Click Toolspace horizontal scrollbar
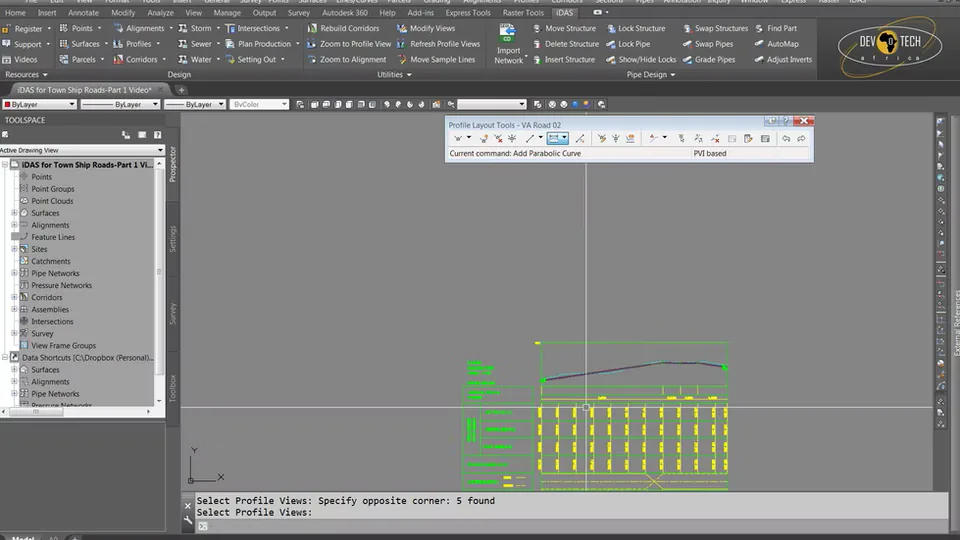This screenshot has width=960, height=540. coord(75,411)
